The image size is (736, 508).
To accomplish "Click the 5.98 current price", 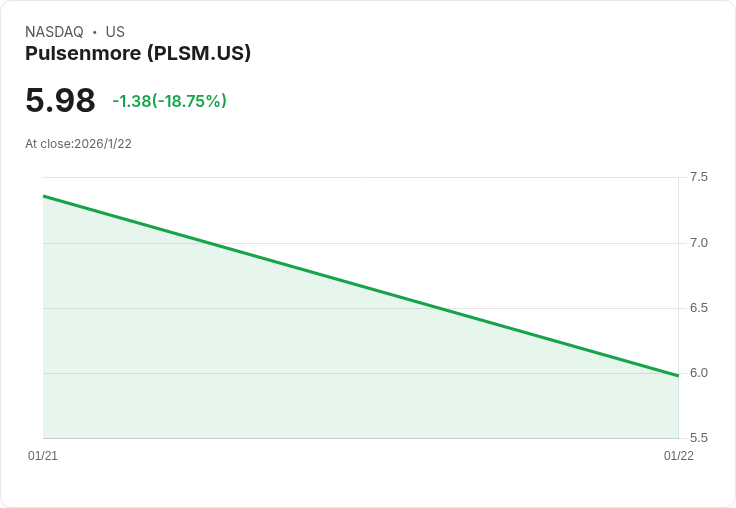I will click(x=60, y=100).
